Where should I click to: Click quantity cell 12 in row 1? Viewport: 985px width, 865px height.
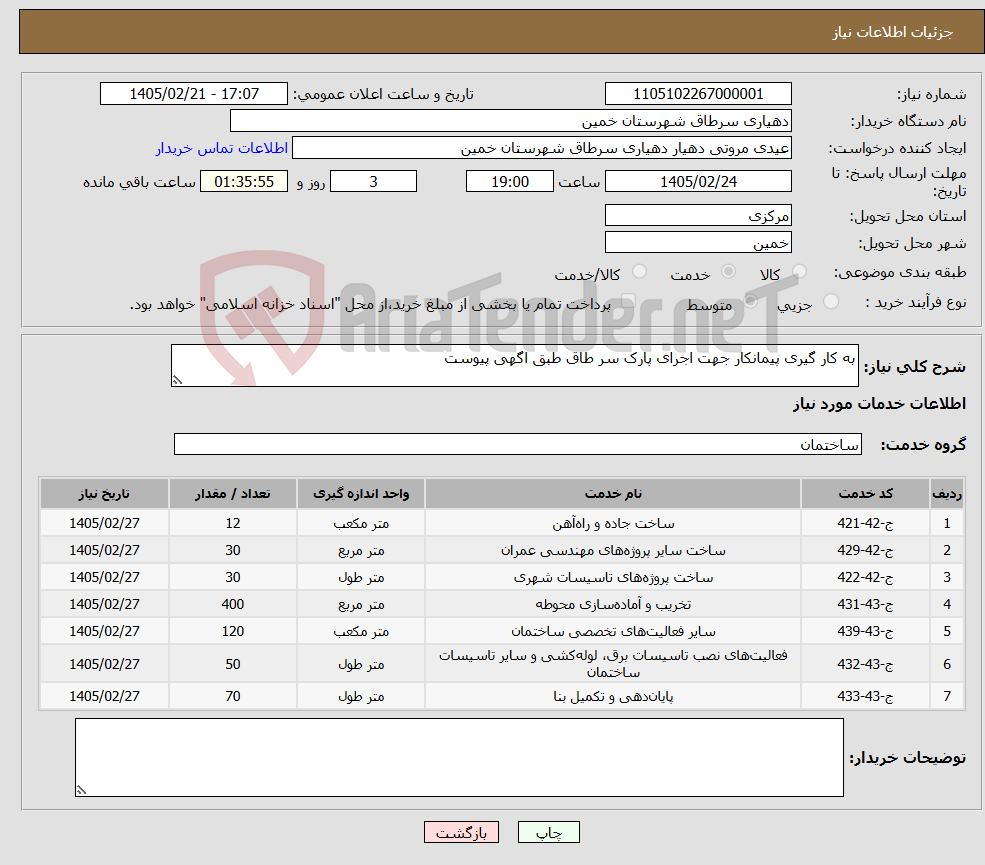point(232,523)
